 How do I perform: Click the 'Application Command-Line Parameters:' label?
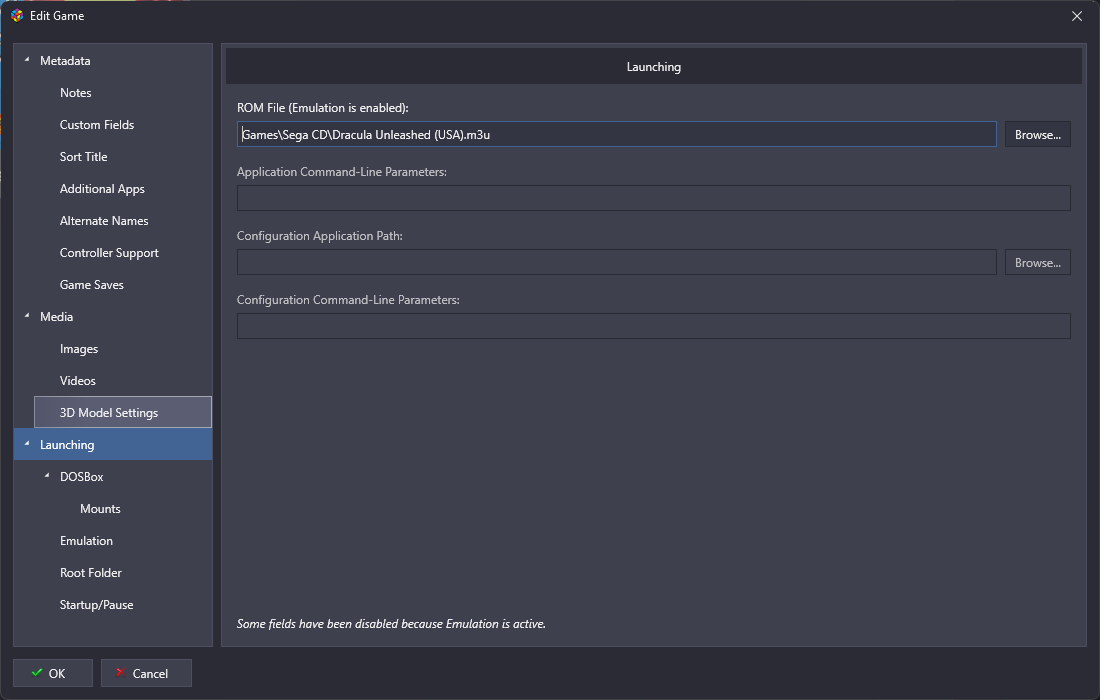342,172
